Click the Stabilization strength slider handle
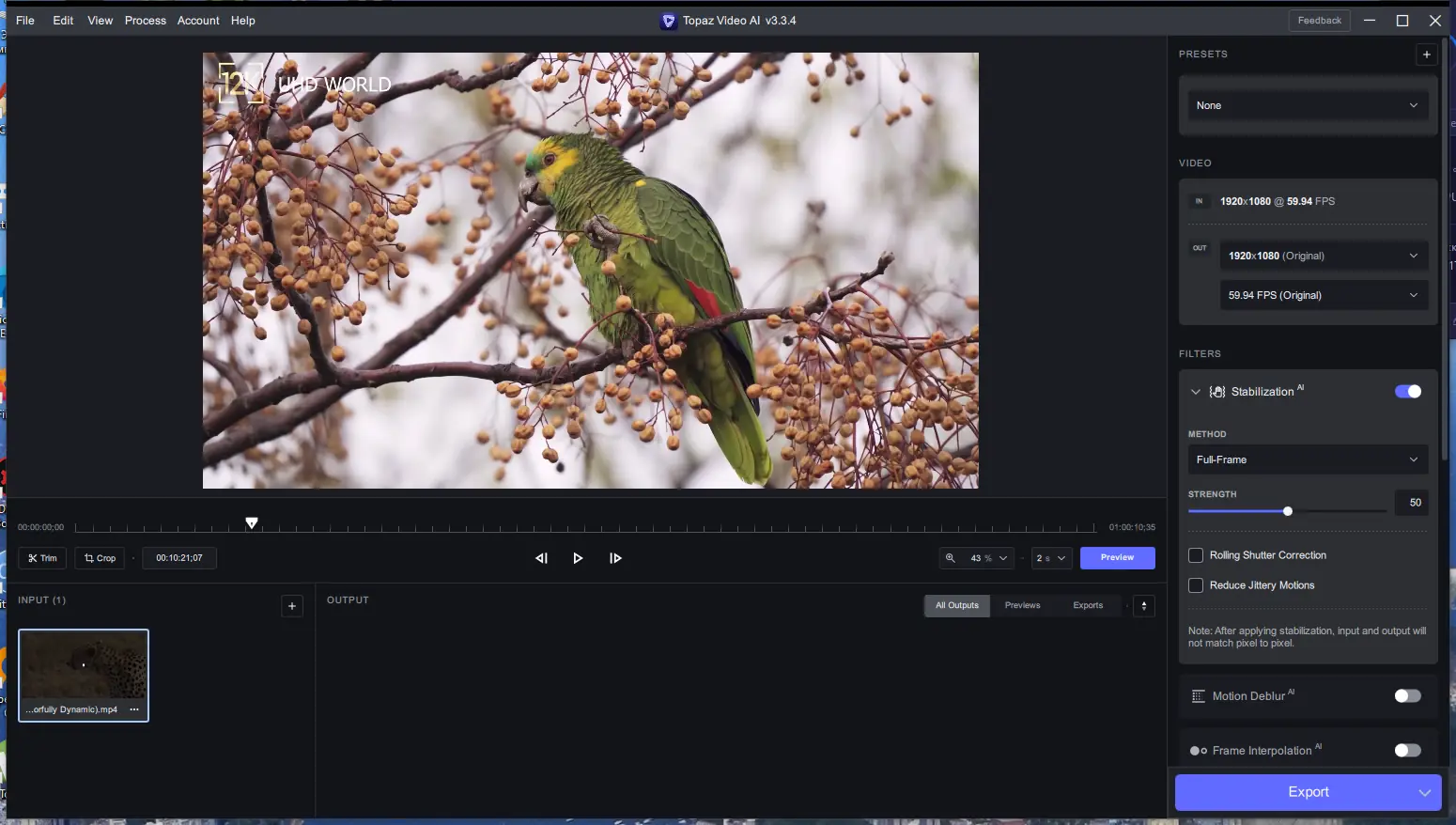The height and width of the screenshot is (825, 1456). tap(1288, 511)
